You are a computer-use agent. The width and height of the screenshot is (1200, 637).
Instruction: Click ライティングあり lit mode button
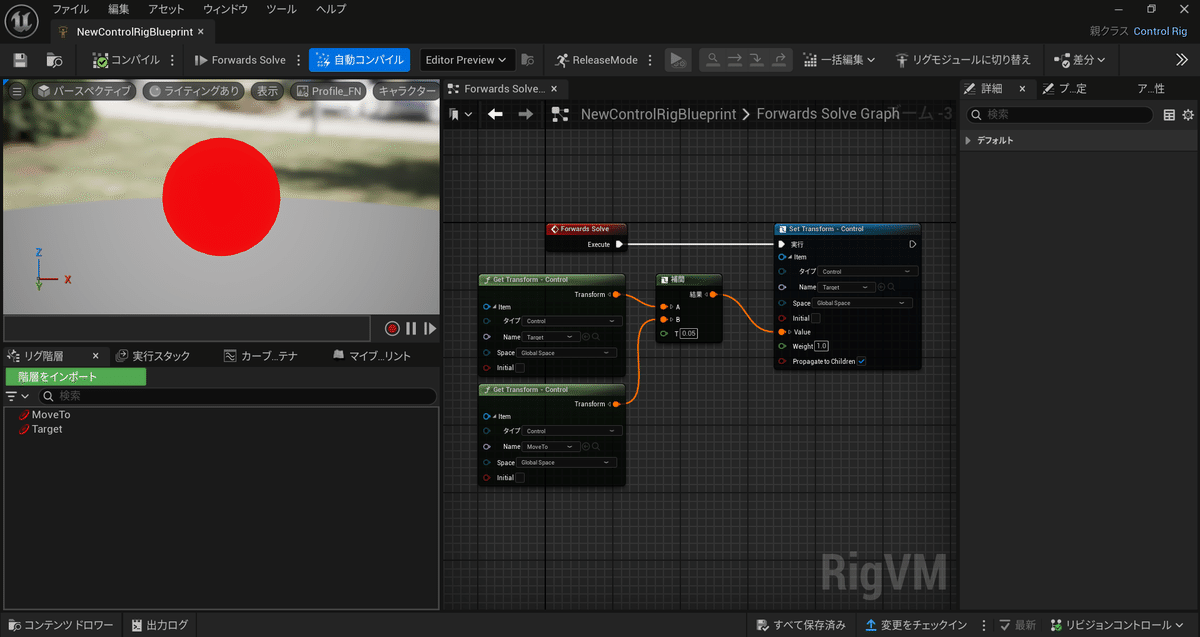click(x=194, y=91)
